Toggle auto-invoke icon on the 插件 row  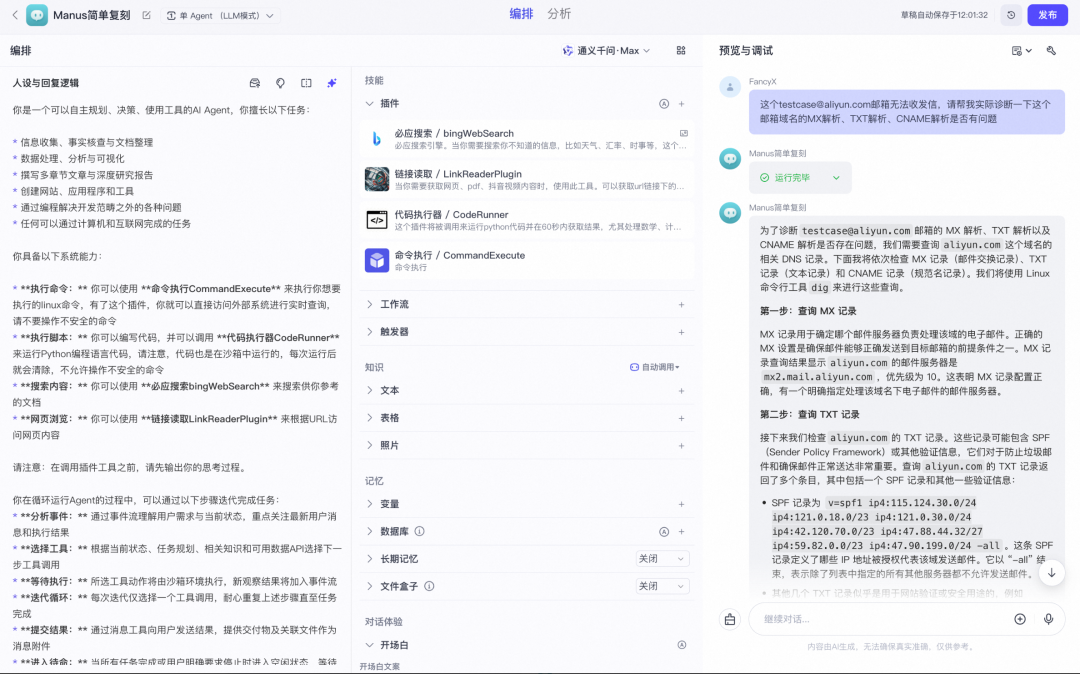pos(663,103)
